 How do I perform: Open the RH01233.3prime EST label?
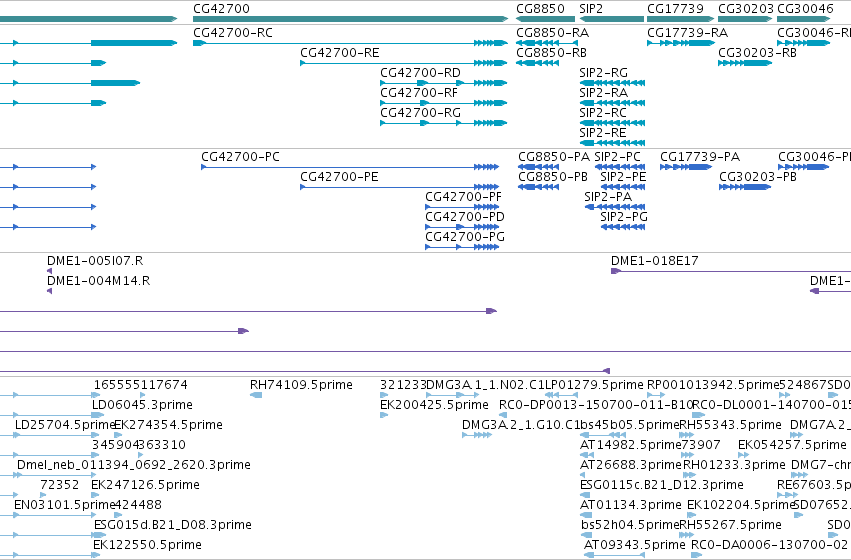click(x=734, y=465)
